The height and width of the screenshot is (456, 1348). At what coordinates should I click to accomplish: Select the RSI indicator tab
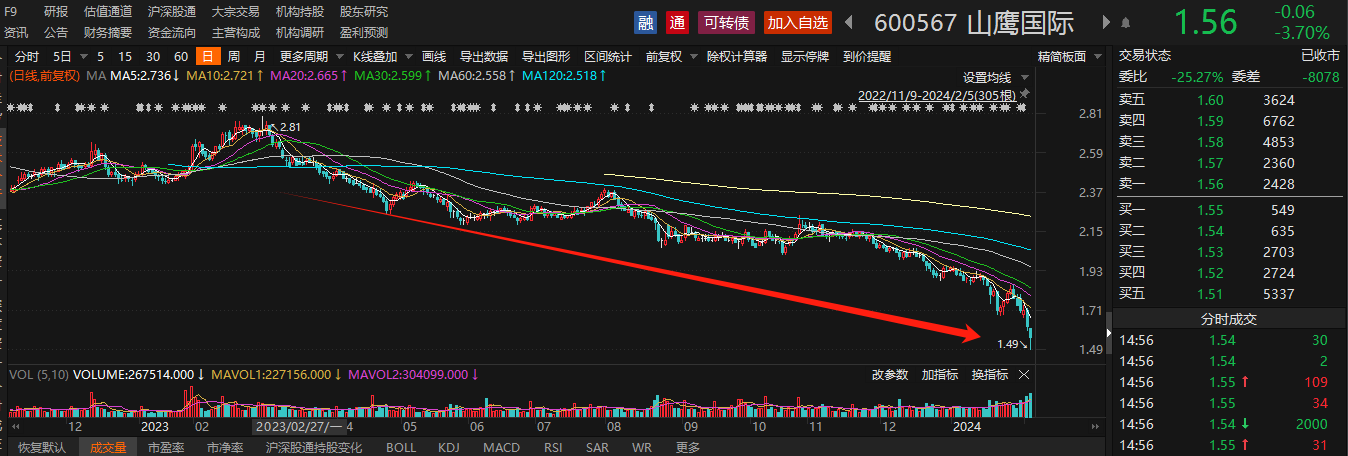pos(553,447)
